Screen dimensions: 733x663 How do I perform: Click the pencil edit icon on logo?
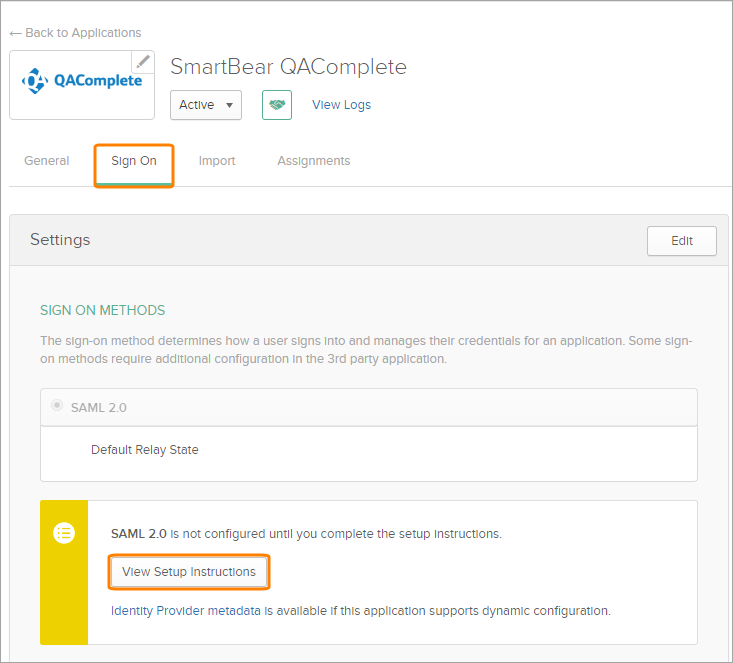tap(143, 62)
